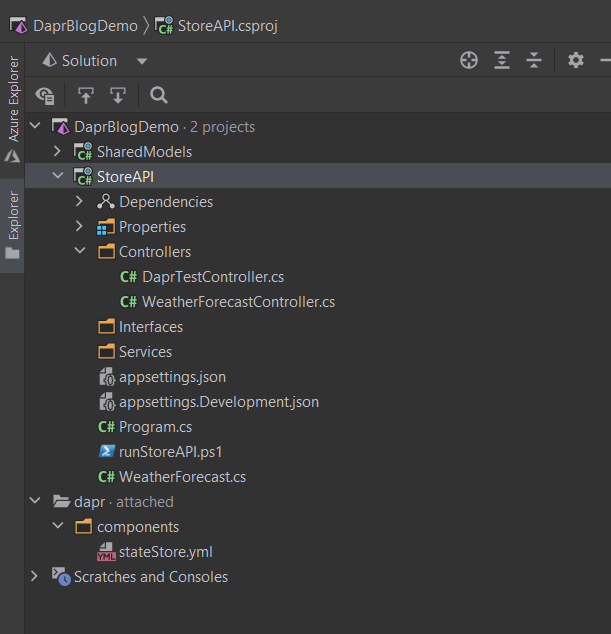Open the Solution view dropdown arrow
Image resolution: width=611 pixels, height=634 pixels.
point(142,61)
